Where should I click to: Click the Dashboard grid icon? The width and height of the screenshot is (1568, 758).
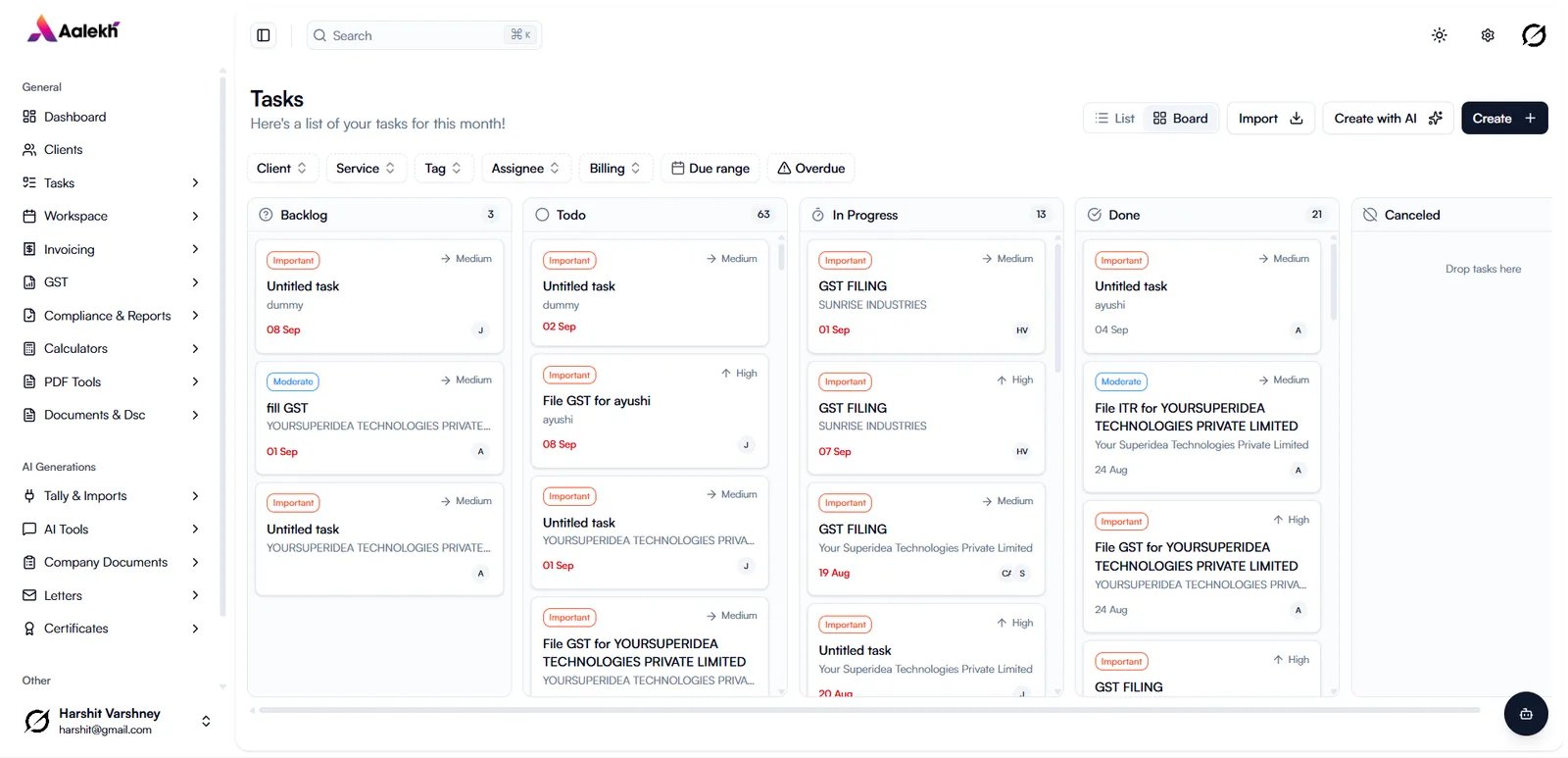click(29, 117)
